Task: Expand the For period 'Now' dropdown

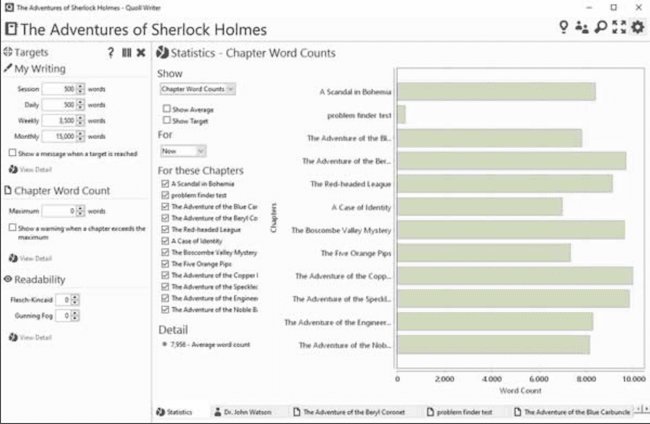Action: click(x=182, y=151)
